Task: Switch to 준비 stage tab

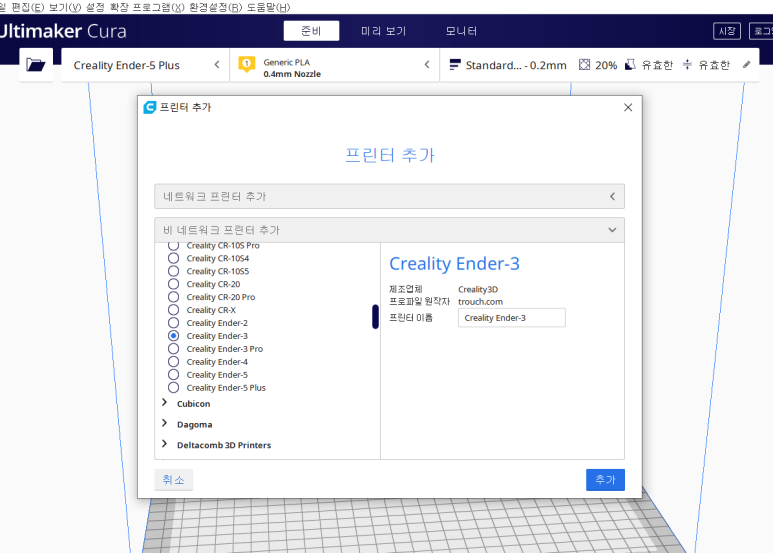Action: tap(311, 31)
